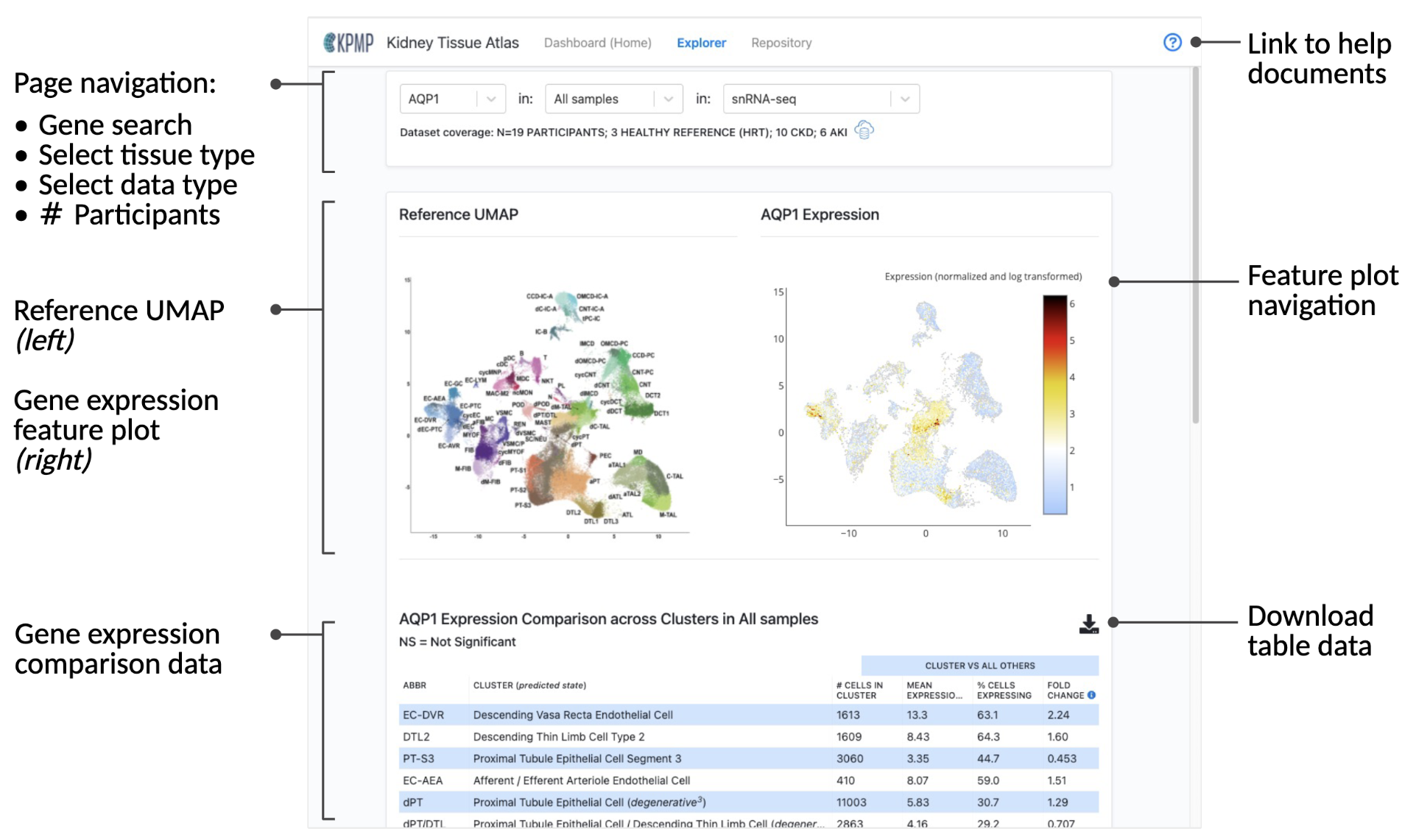1416x840 pixels.
Task: Click the expression color scale bar
Action: pos(1054,405)
